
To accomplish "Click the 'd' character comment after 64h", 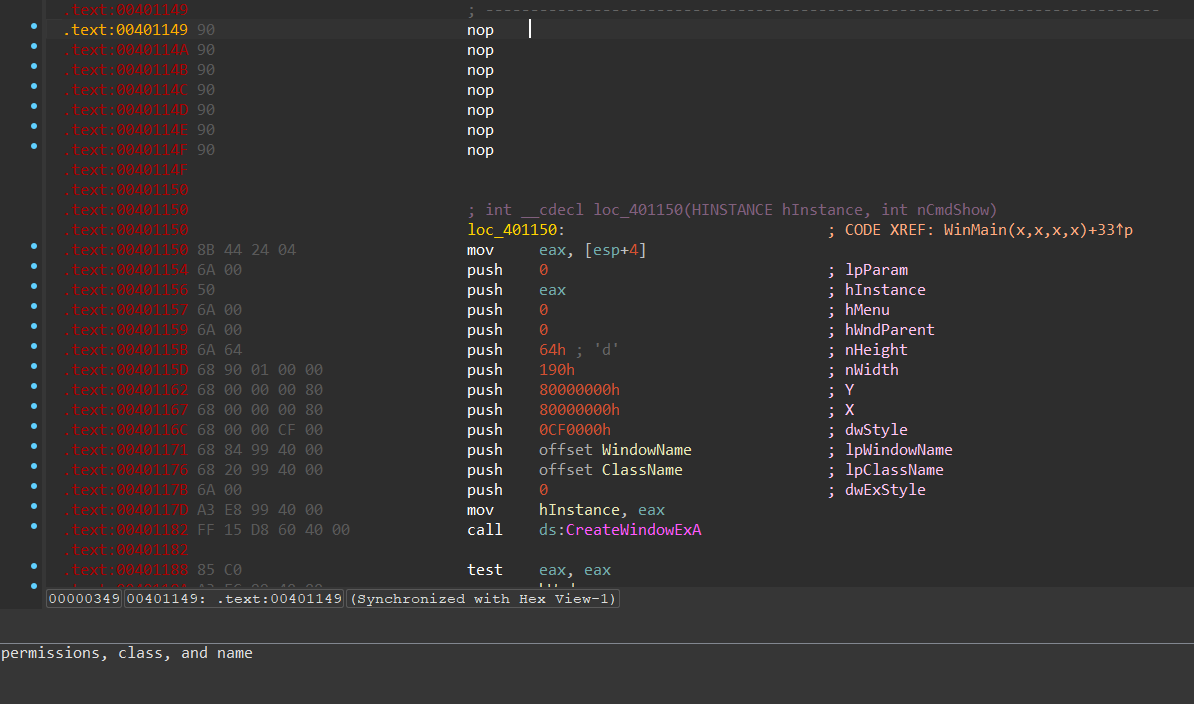I will pos(606,350).
